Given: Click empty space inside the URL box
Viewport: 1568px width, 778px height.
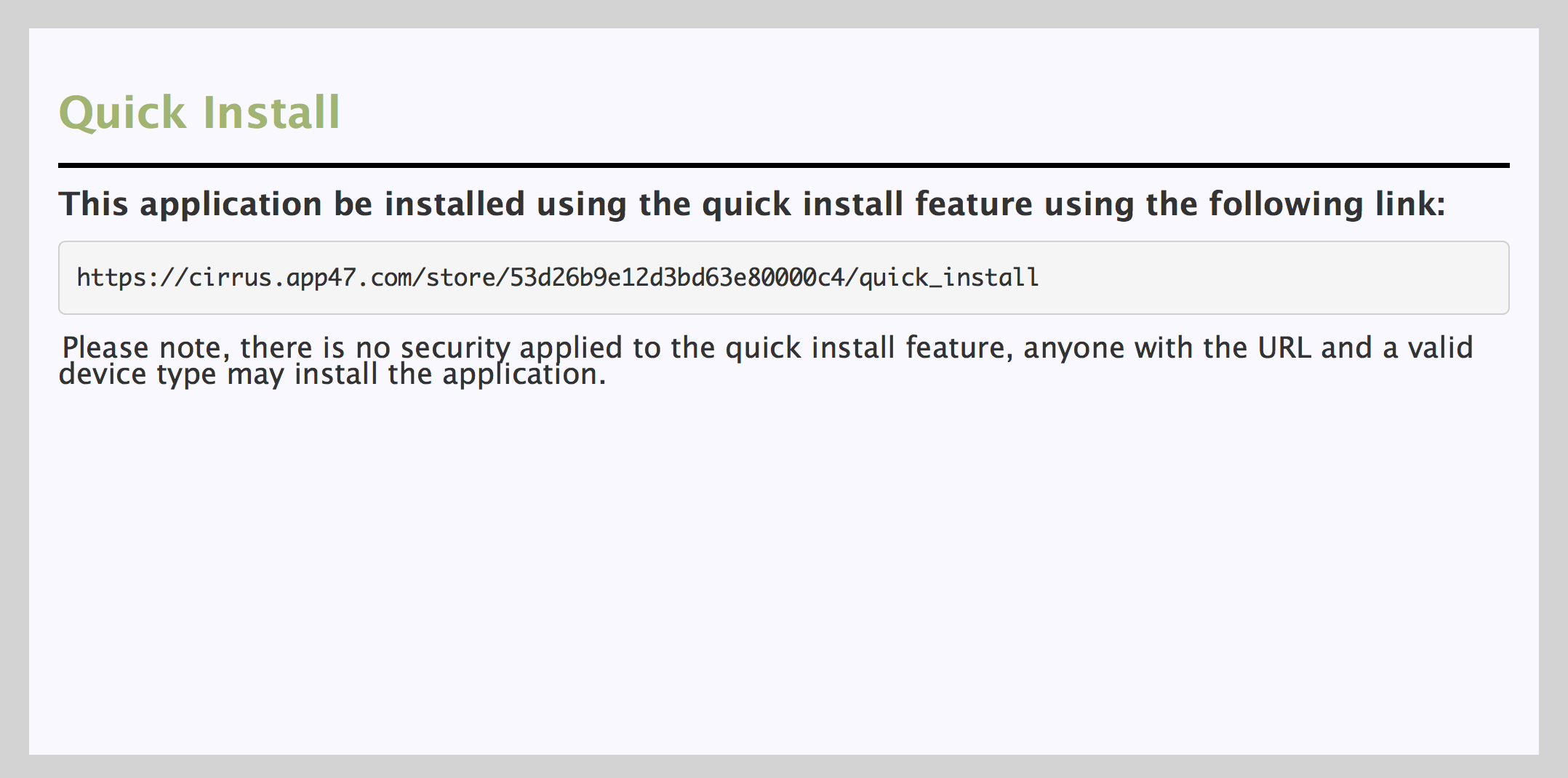Looking at the screenshot, I should tap(1273, 278).
